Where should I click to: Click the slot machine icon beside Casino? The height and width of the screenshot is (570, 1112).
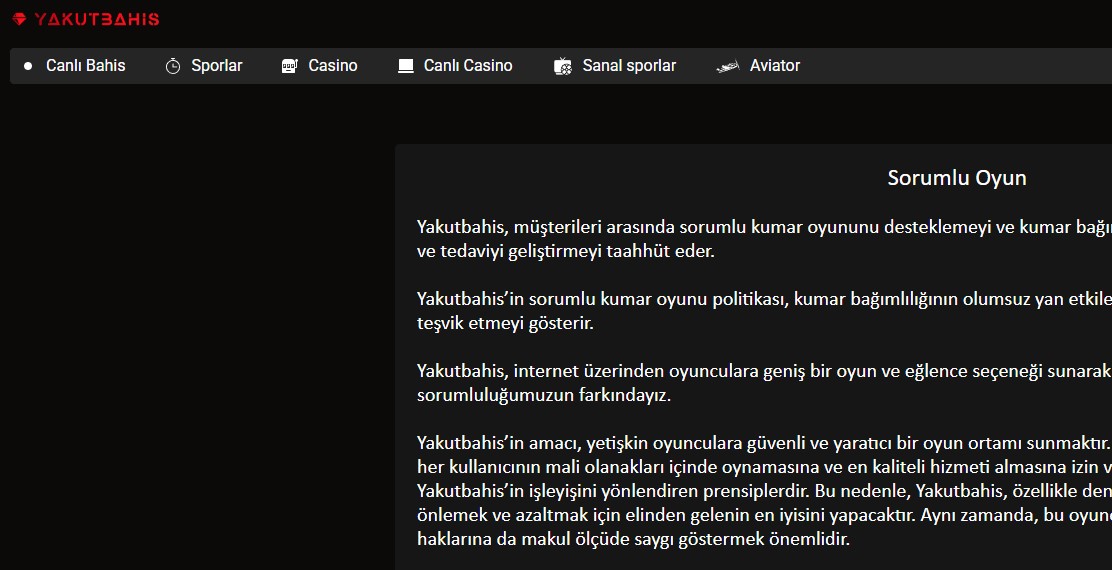[289, 66]
